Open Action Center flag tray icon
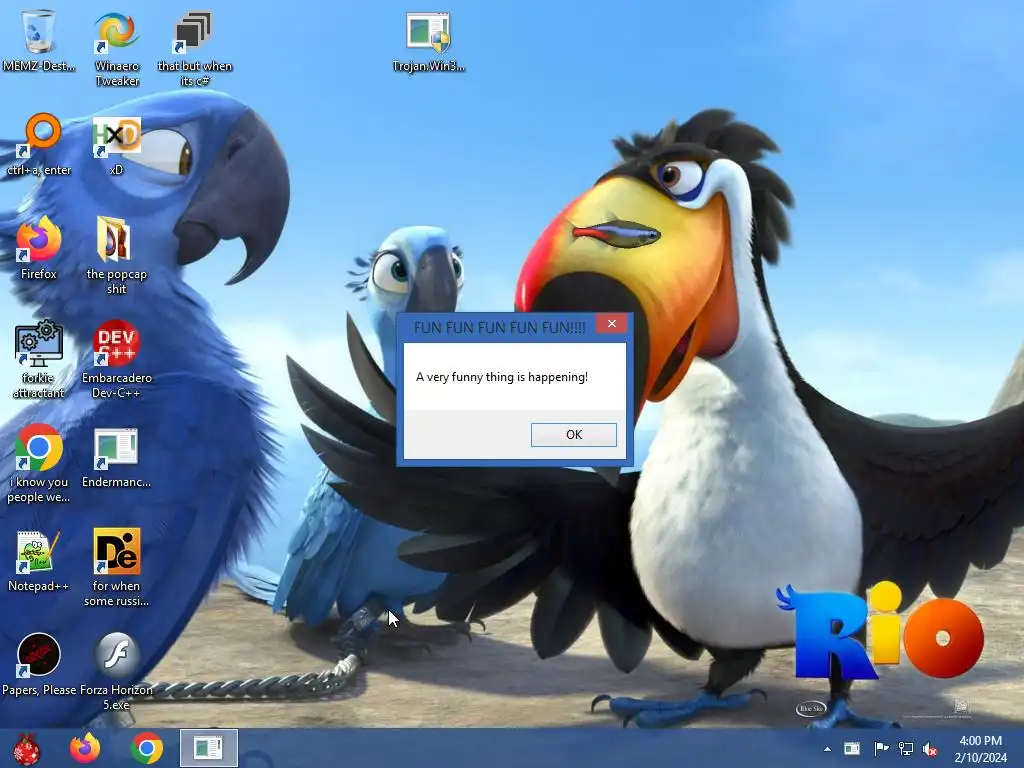1024x768 pixels. point(880,748)
